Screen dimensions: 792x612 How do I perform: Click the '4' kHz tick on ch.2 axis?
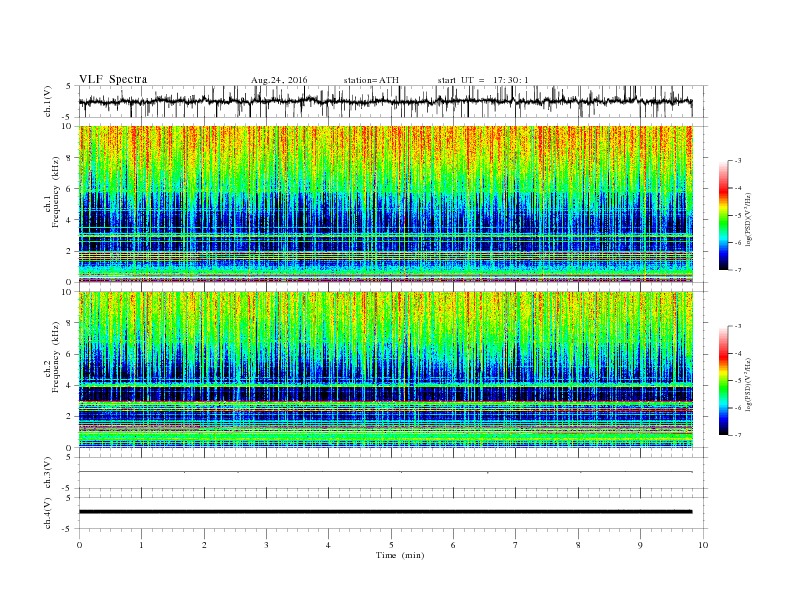70,386
